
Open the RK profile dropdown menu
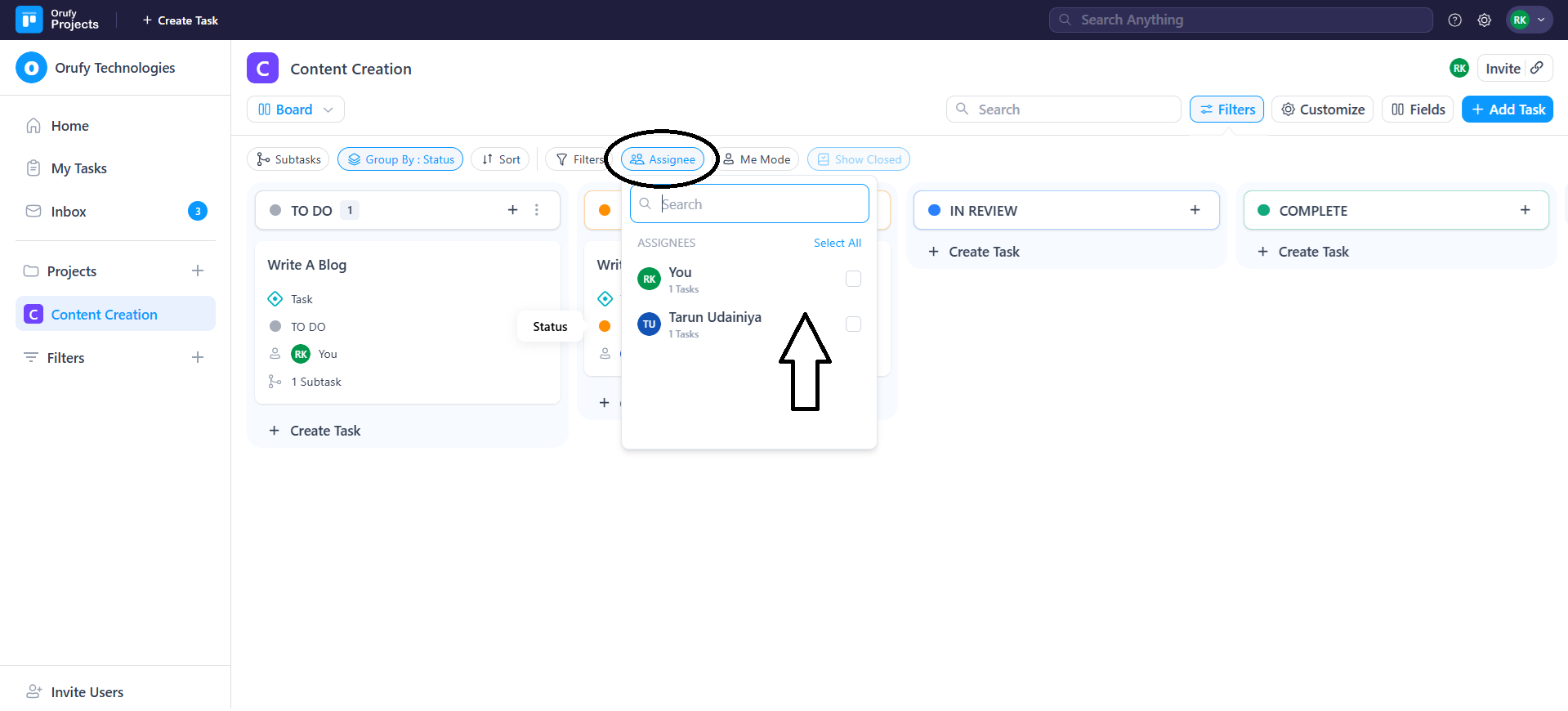tap(1529, 20)
